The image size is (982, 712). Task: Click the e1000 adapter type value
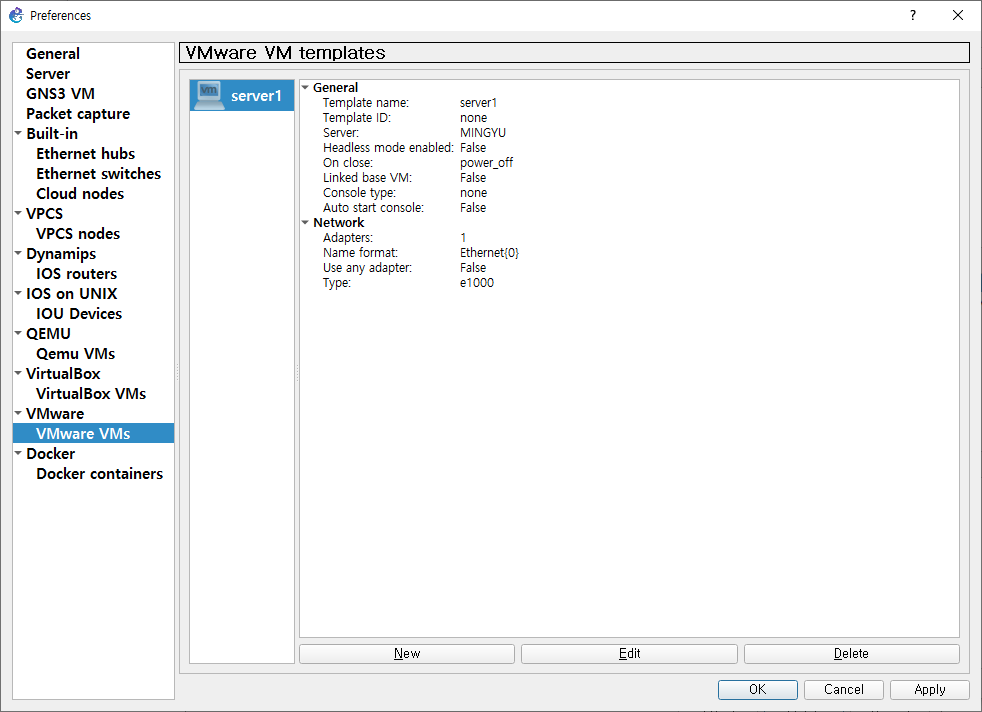[x=477, y=283]
